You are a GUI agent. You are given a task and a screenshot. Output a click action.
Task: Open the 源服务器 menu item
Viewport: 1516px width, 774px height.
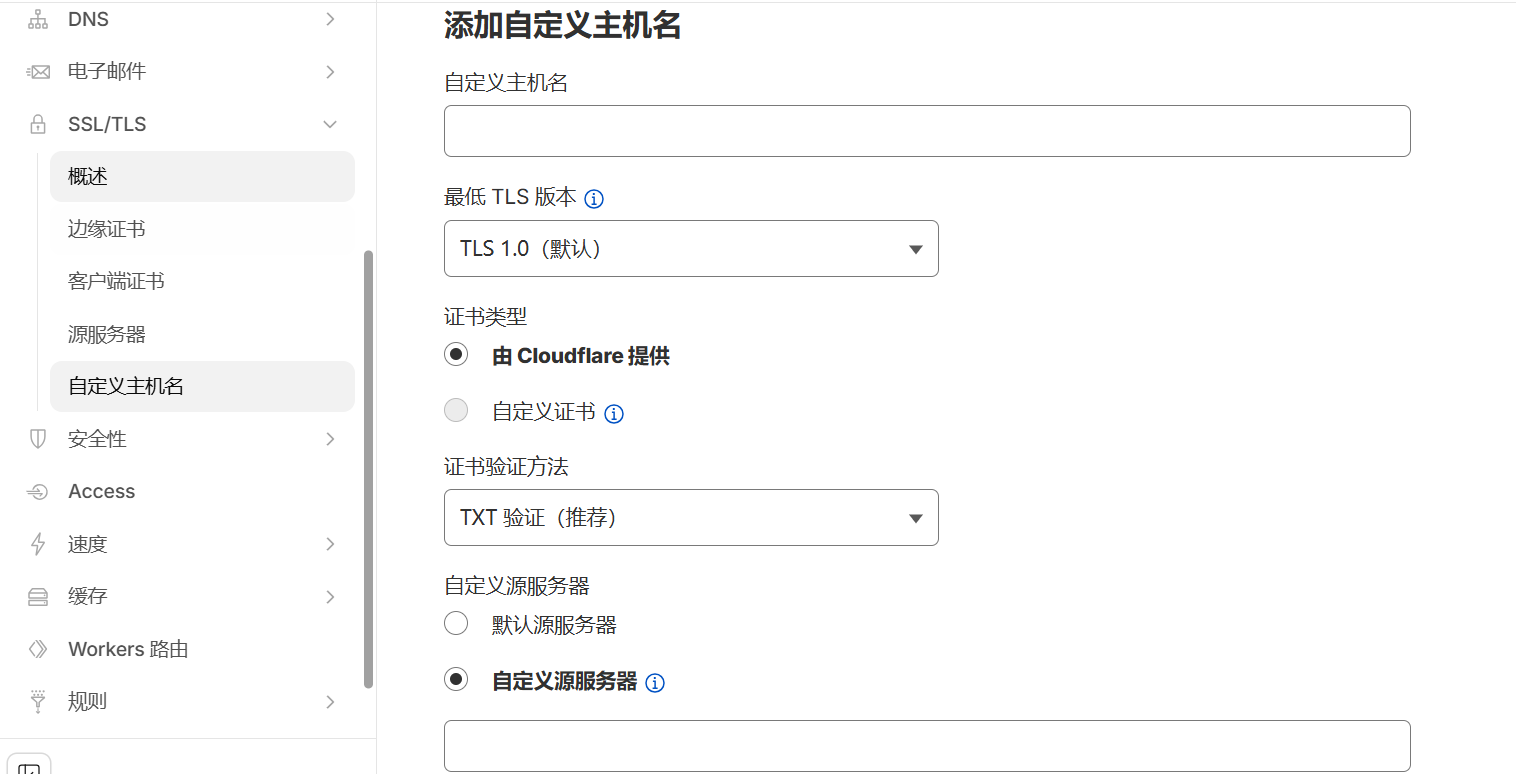click(x=107, y=334)
